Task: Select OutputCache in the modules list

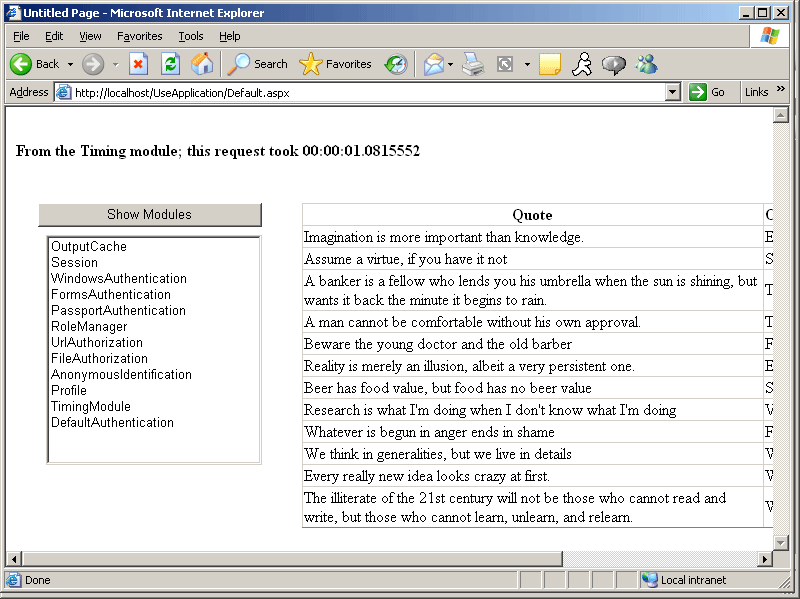Action: [x=89, y=247]
